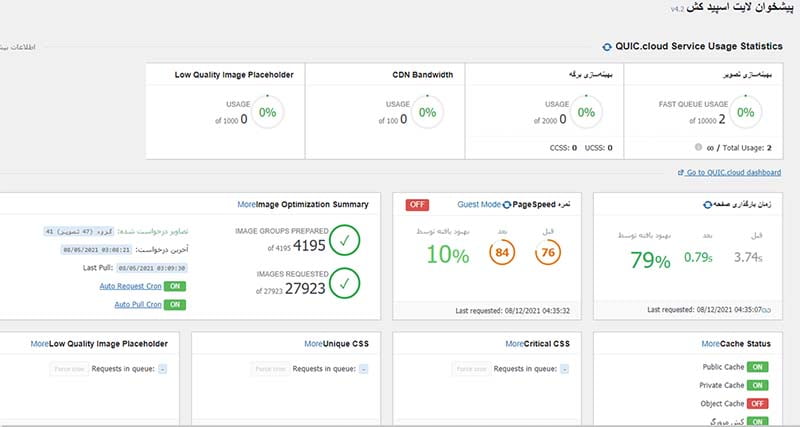Click Fast Queue Usage 0% progress ring

coord(745,112)
